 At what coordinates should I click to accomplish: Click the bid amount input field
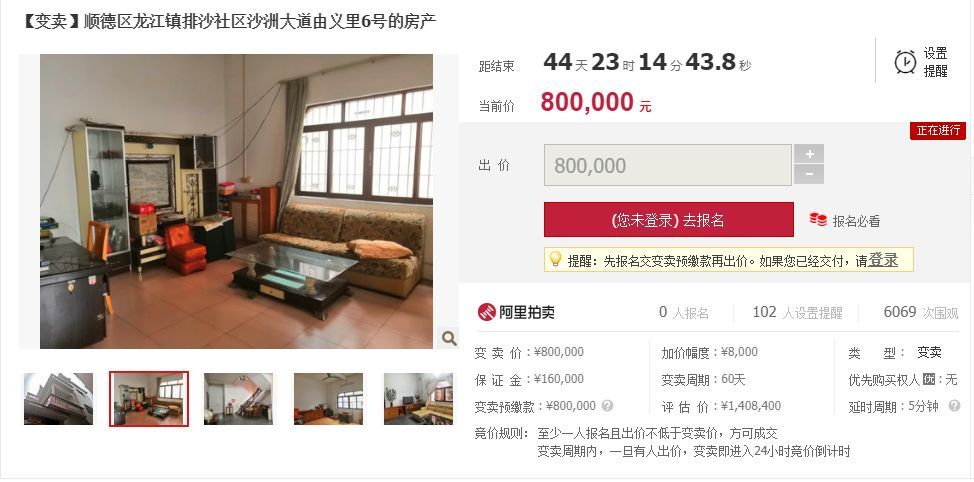tap(668, 165)
